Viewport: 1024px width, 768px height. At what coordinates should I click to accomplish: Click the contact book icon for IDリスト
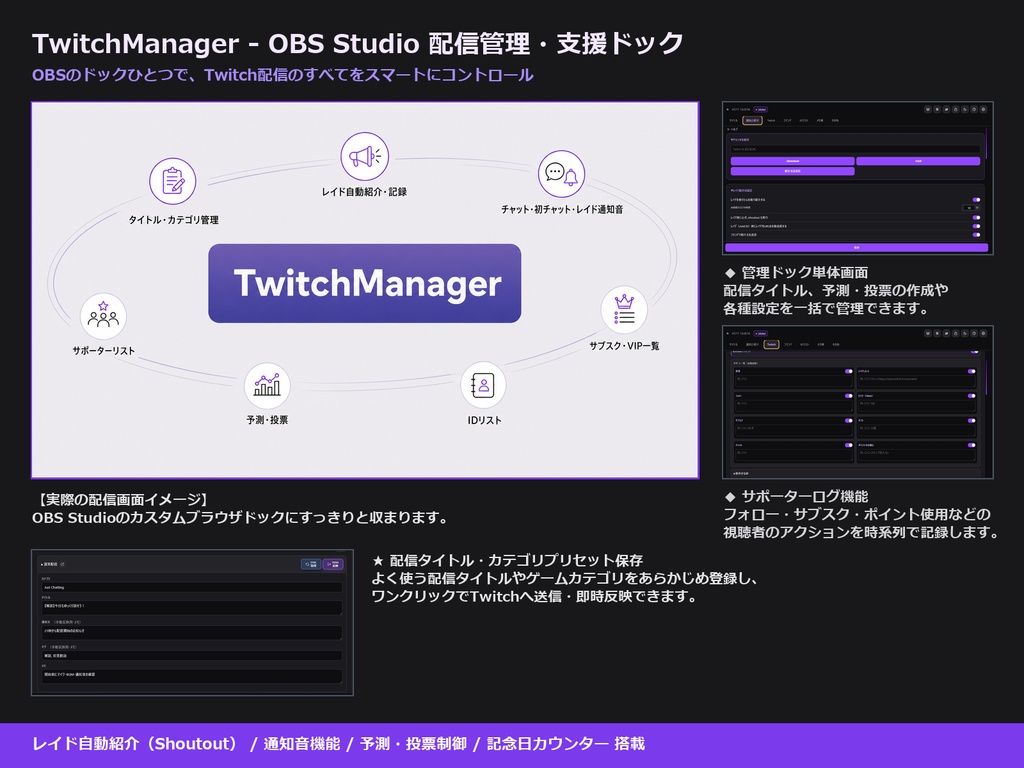483,385
